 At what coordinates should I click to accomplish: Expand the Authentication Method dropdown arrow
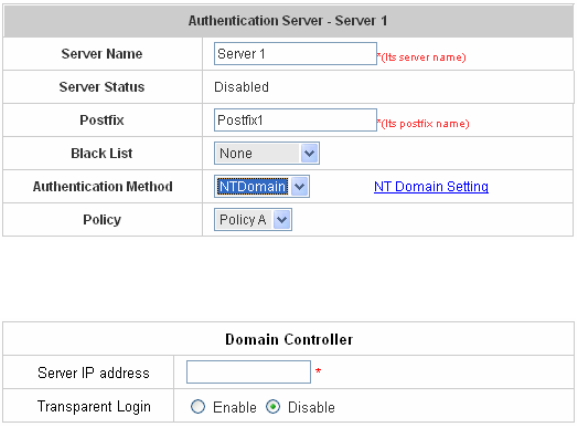(x=300, y=187)
